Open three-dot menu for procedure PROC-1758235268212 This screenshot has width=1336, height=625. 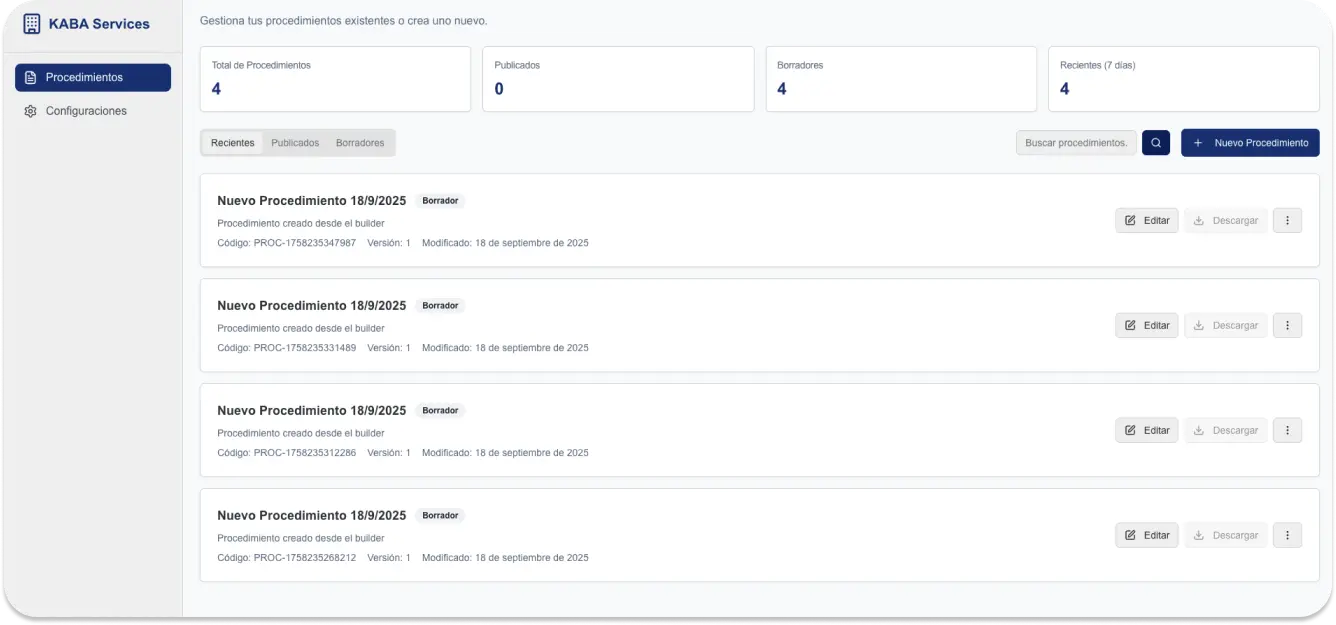tap(1287, 535)
